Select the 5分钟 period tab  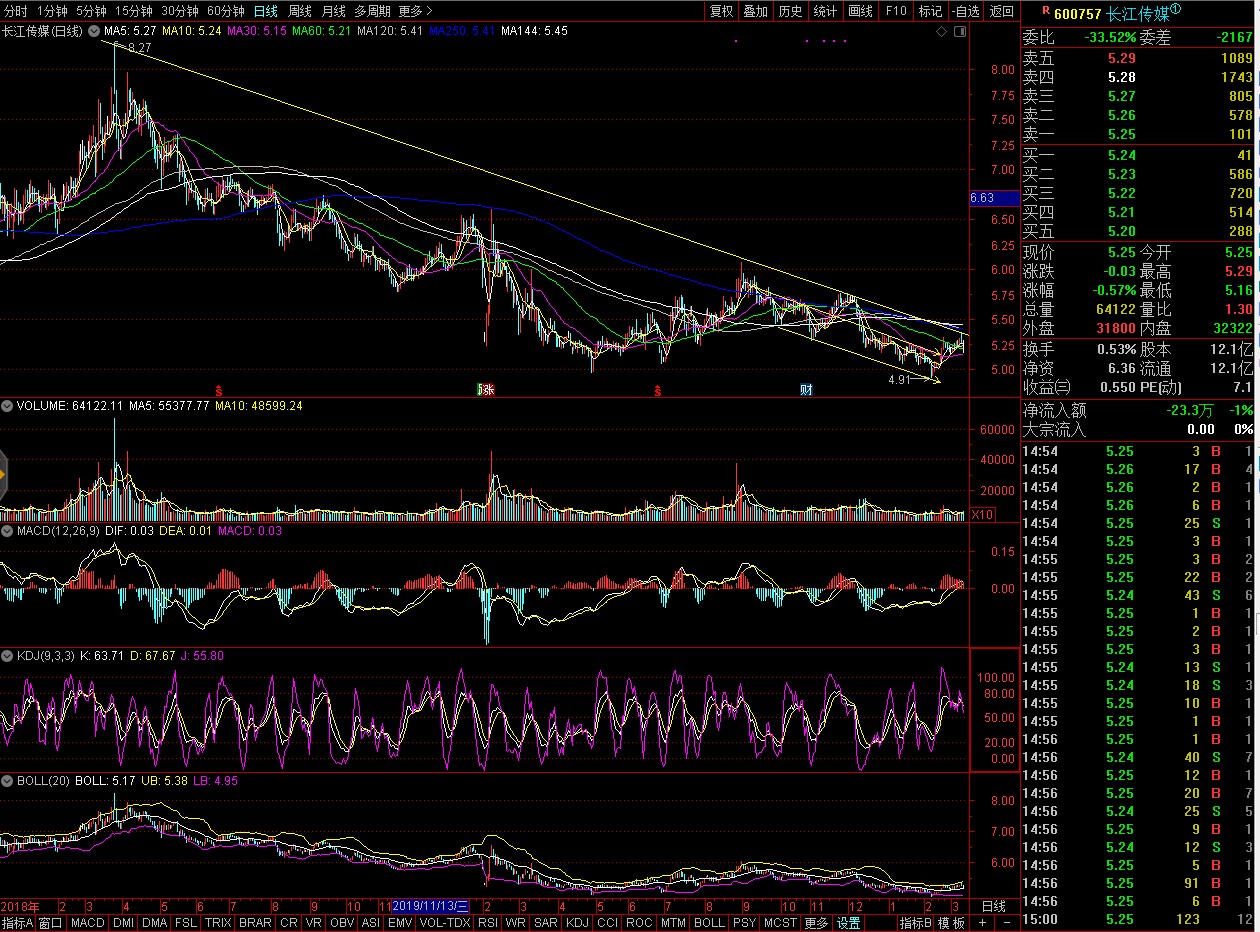[91, 11]
